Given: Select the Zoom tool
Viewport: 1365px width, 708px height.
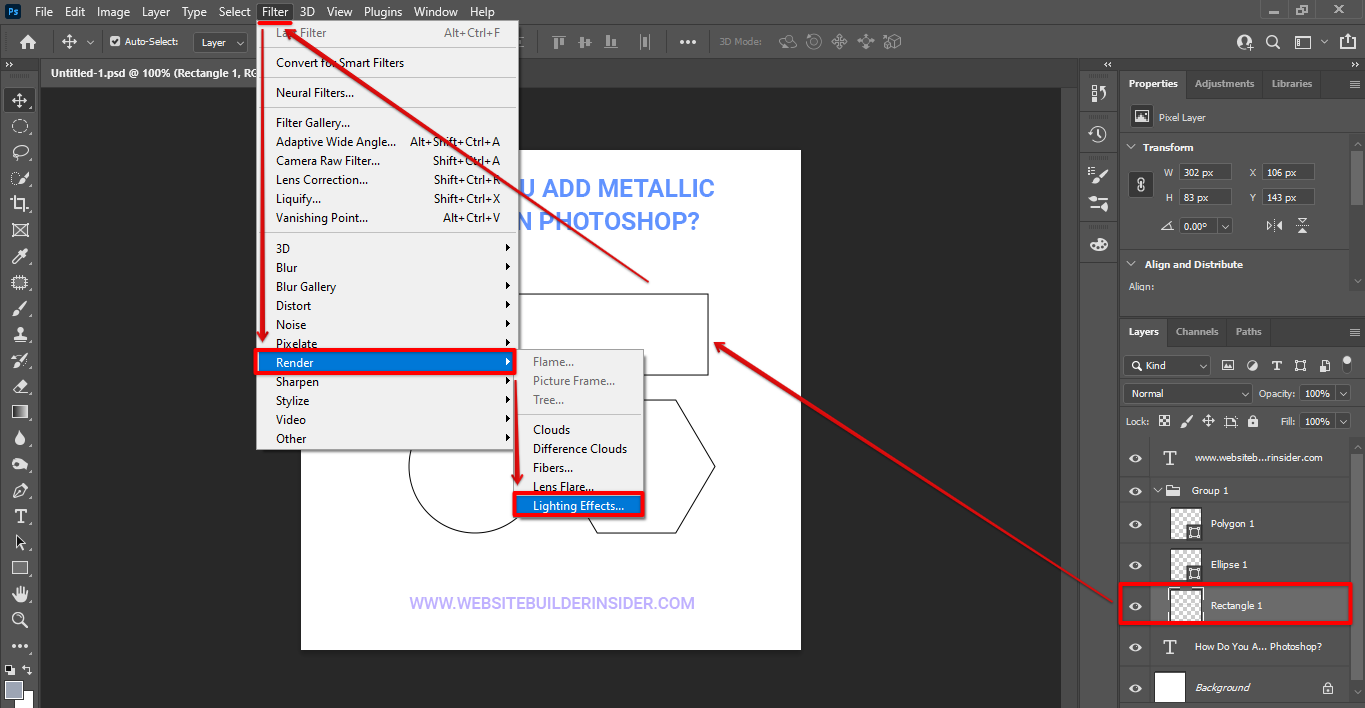Looking at the screenshot, I should pos(20,620).
